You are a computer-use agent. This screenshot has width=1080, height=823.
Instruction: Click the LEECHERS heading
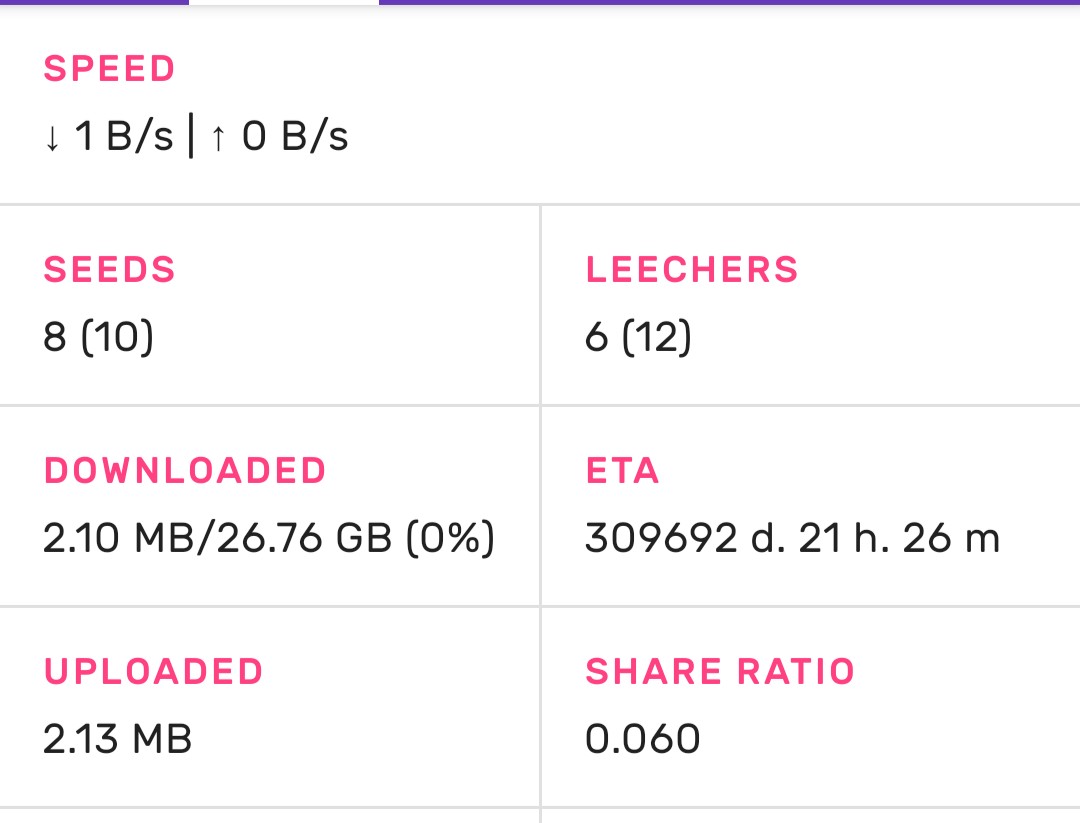tap(692, 270)
